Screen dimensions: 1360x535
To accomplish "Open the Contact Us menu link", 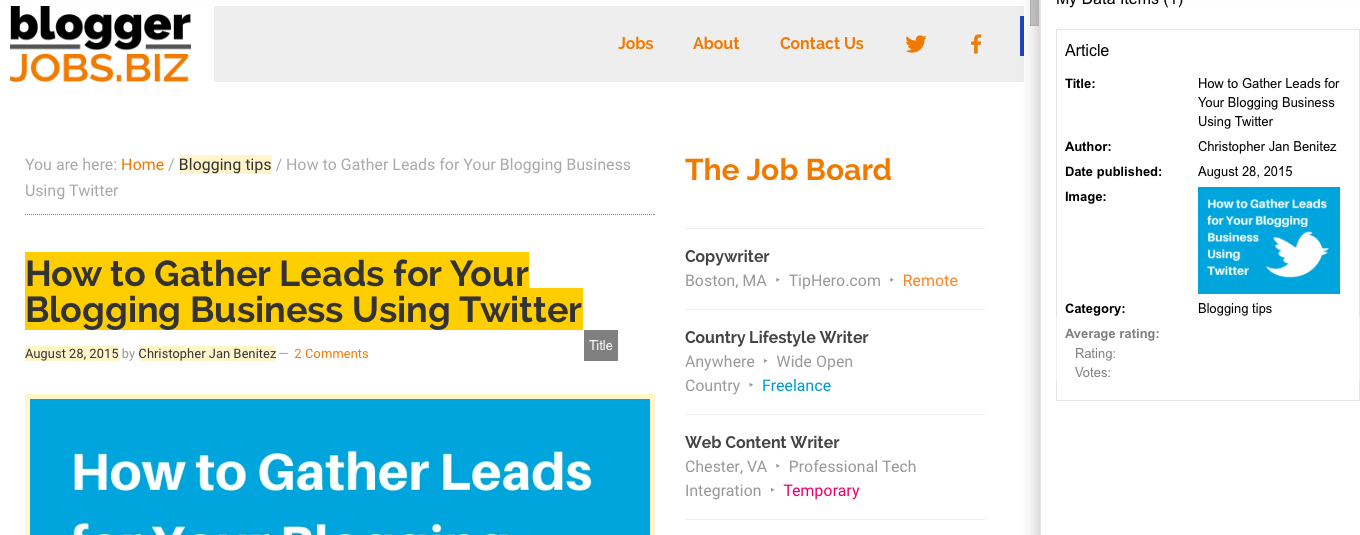I will click(821, 44).
